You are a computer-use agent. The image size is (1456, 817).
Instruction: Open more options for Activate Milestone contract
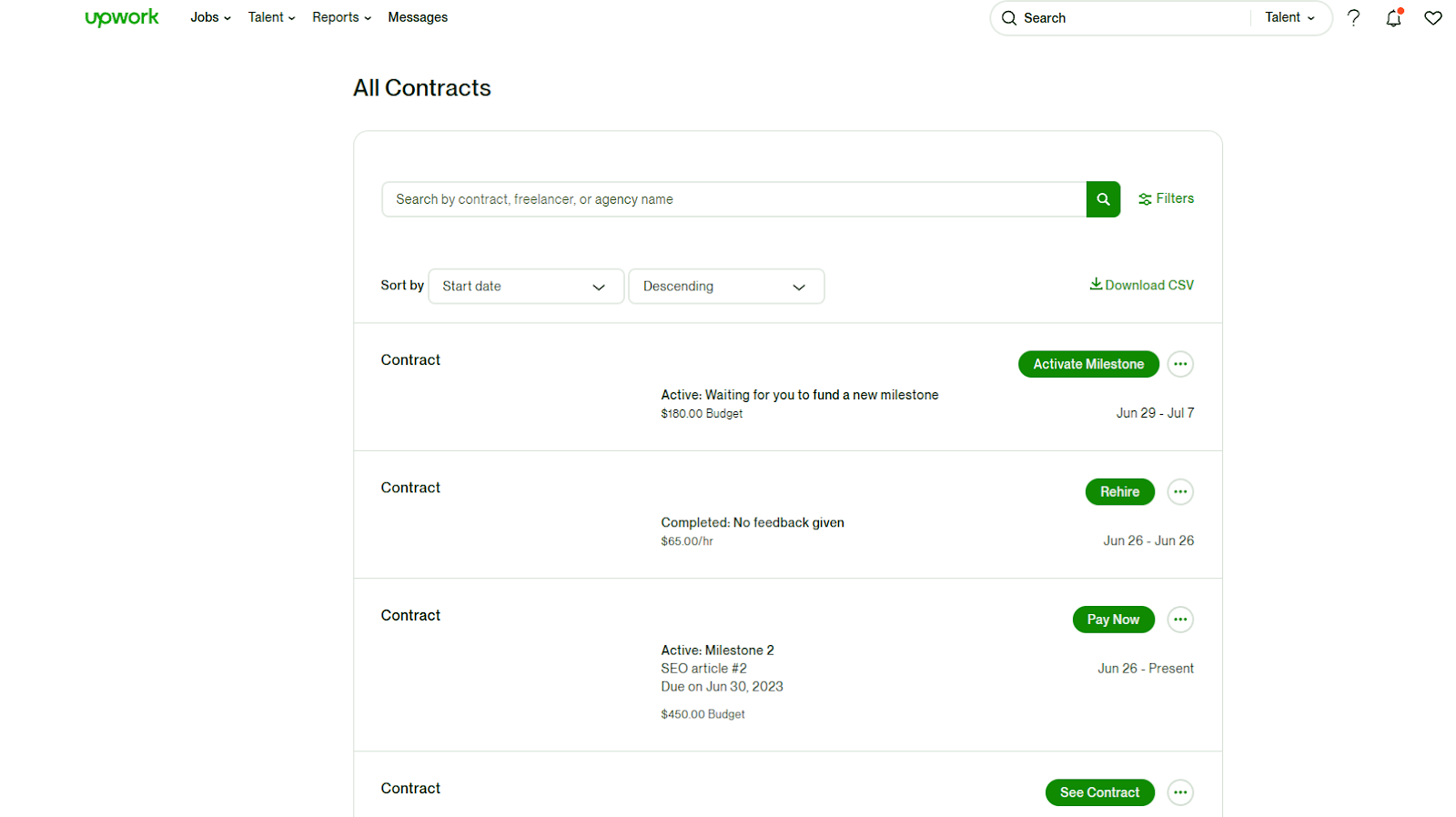coord(1180,364)
